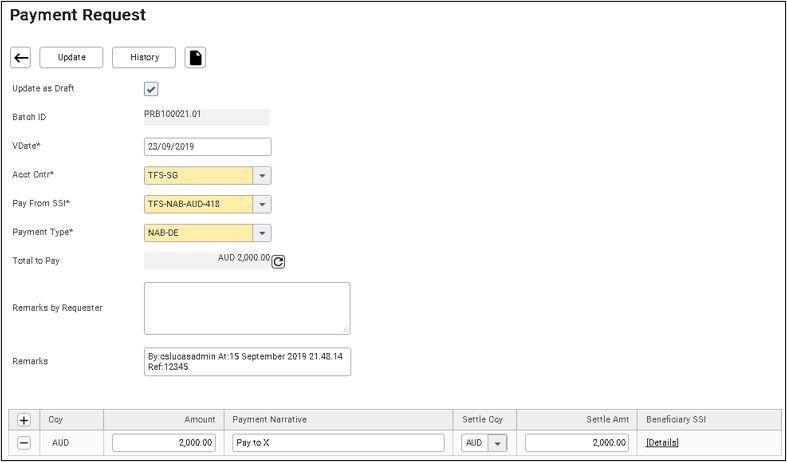Viewport: 787px width, 463px height.
Task: Open the Acct Cntr dropdown
Action: point(261,176)
